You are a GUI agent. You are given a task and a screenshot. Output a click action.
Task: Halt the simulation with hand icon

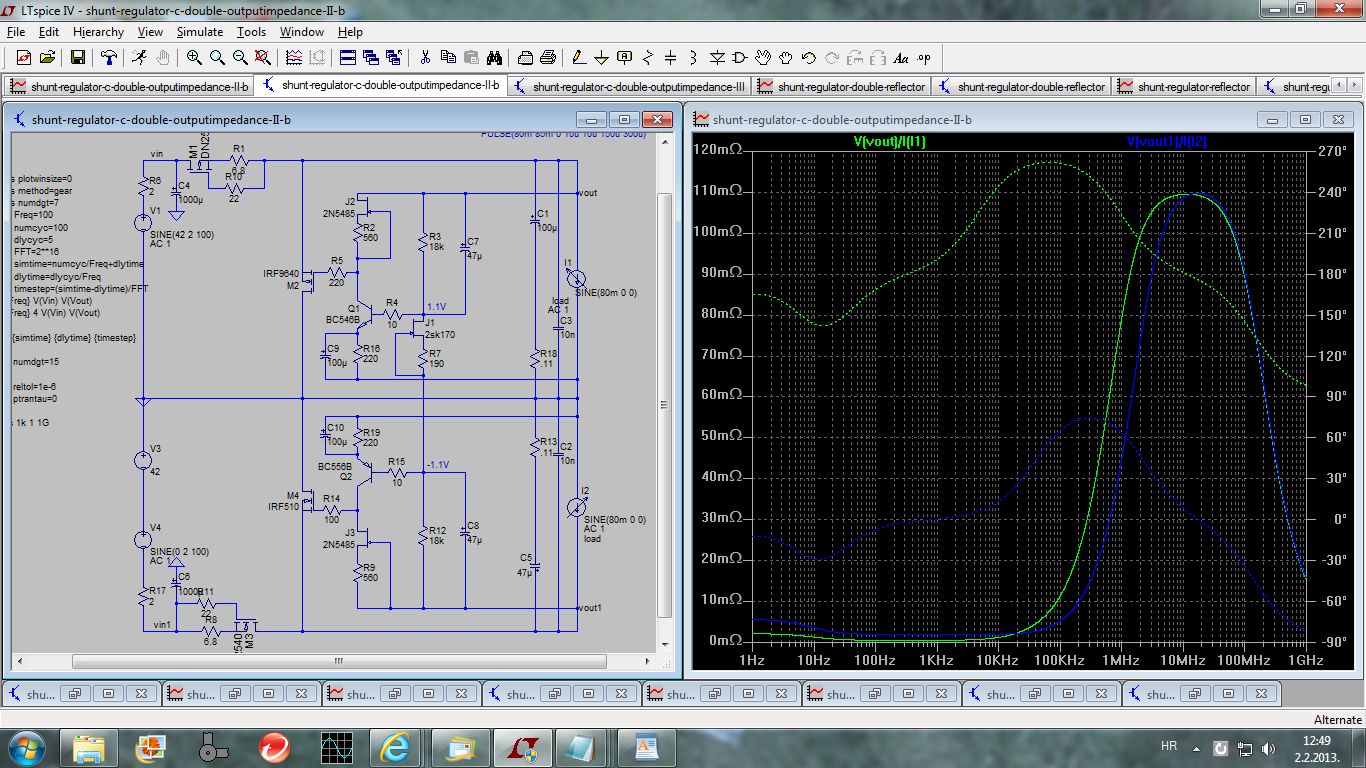point(162,57)
